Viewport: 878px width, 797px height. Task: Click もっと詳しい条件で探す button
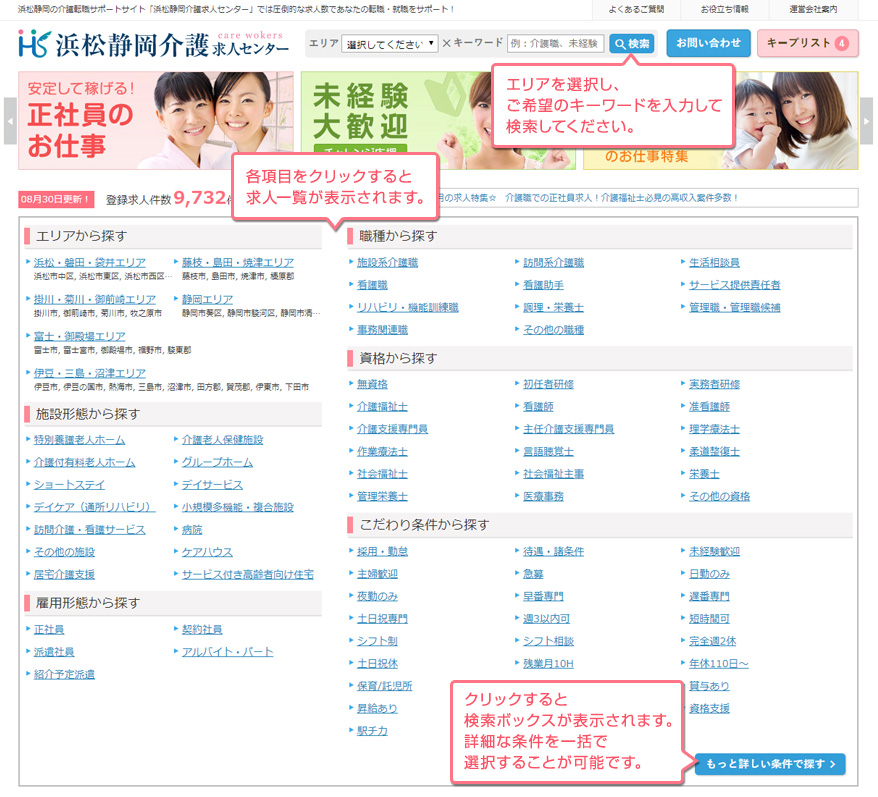[770, 764]
